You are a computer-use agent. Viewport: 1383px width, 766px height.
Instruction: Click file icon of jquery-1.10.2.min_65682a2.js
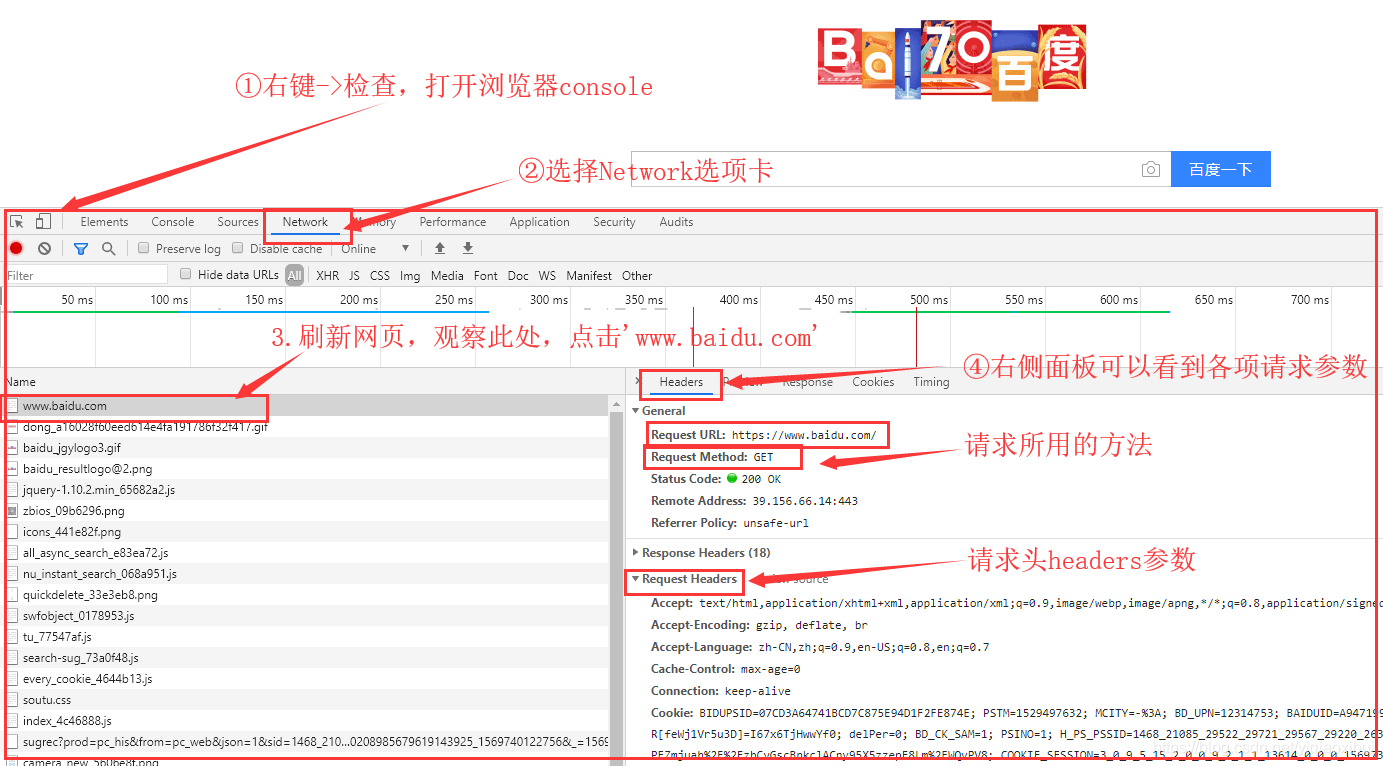(x=12, y=490)
